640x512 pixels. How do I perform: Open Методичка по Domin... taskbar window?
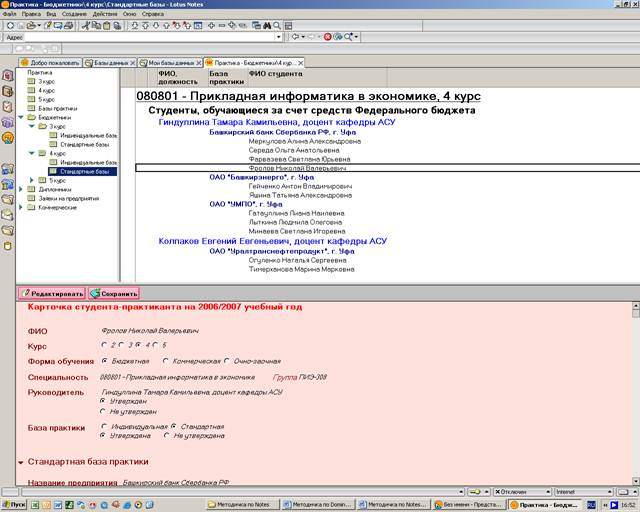pyautogui.click(x=318, y=505)
